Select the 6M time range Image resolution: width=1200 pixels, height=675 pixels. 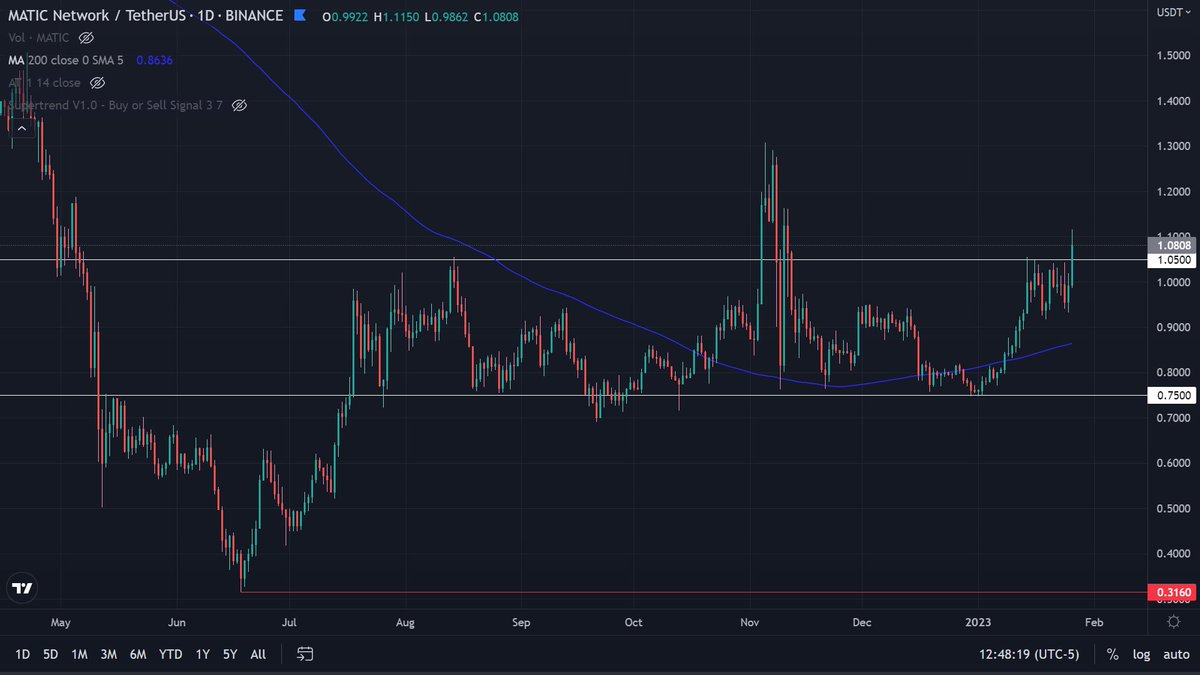138,654
